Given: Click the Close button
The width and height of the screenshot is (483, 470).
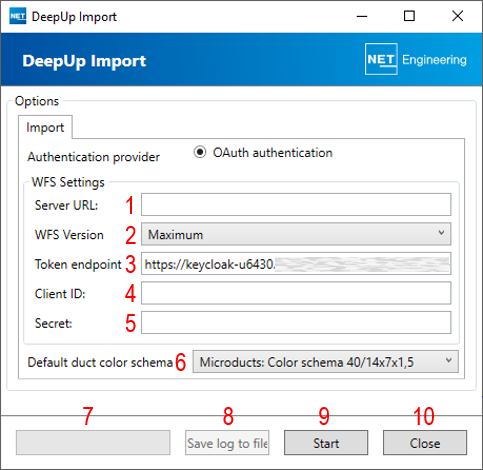Looking at the screenshot, I should pos(425,443).
